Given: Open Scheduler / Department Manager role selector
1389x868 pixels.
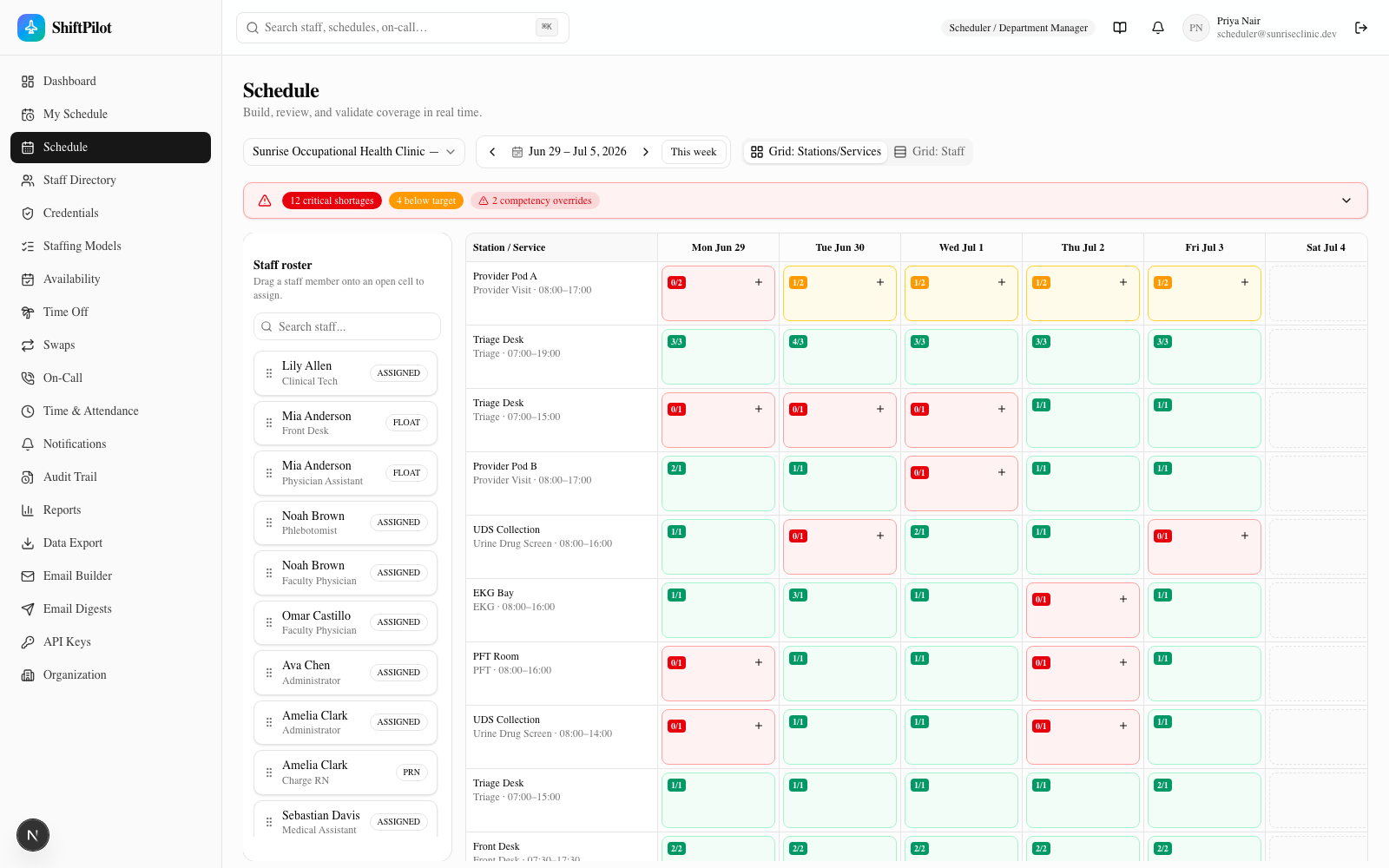Looking at the screenshot, I should (x=1018, y=28).
